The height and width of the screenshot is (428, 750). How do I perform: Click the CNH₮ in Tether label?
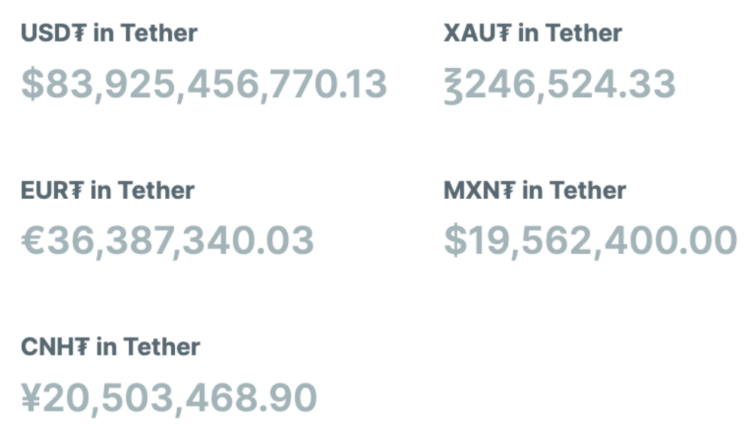click(x=110, y=347)
